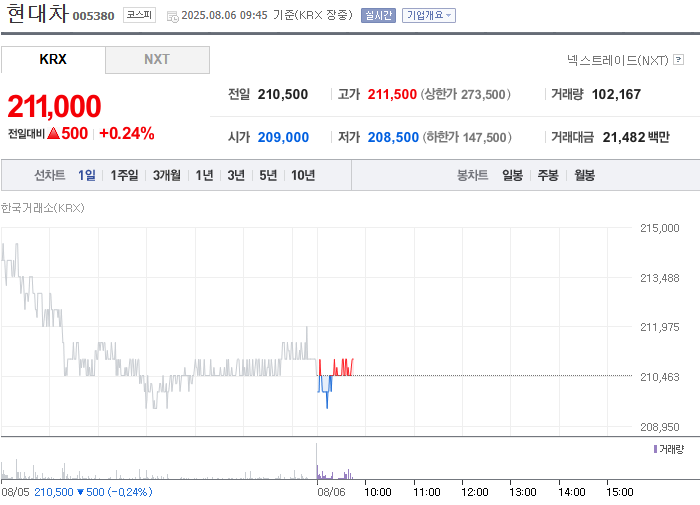Select the 3년 line chart period
700x505 pixels.
tap(236, 175)
